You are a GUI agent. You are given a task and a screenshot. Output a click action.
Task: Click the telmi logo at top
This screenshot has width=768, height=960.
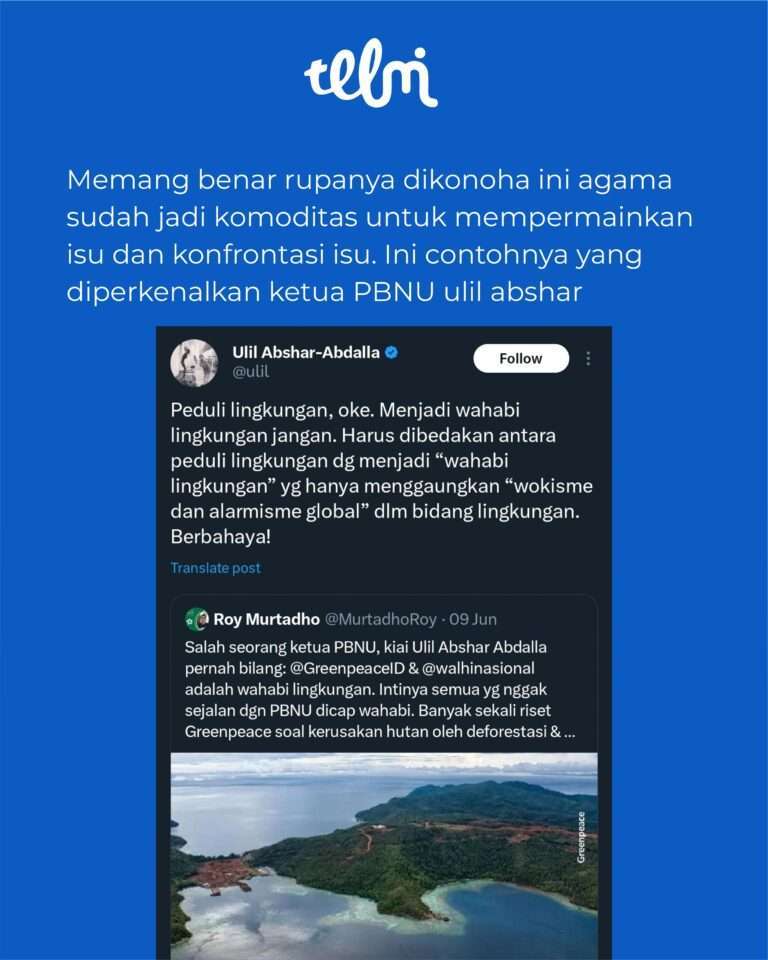(371, 73)
